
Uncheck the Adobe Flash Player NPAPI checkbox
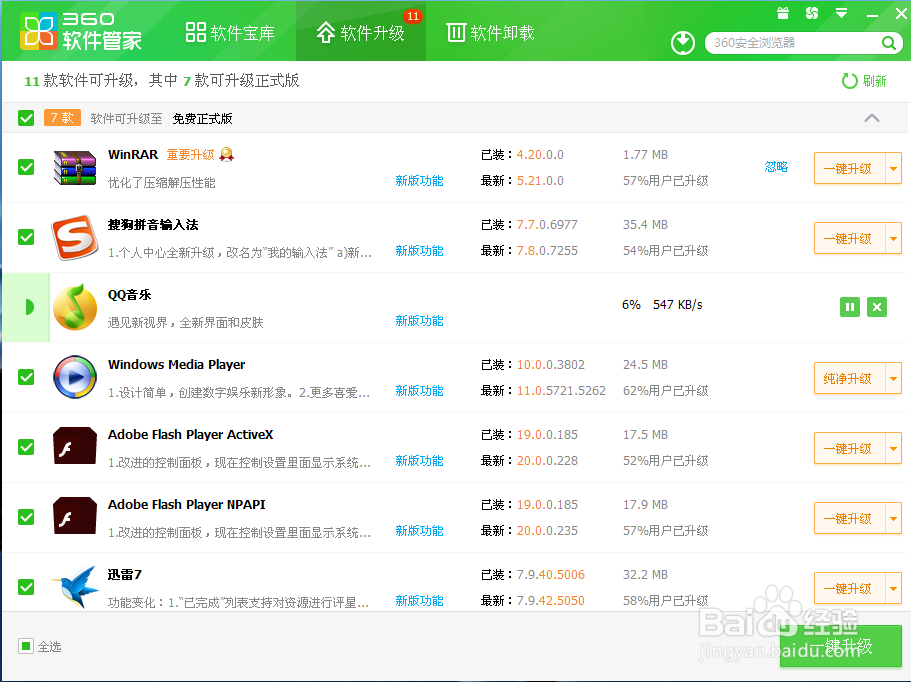point(26,517)
